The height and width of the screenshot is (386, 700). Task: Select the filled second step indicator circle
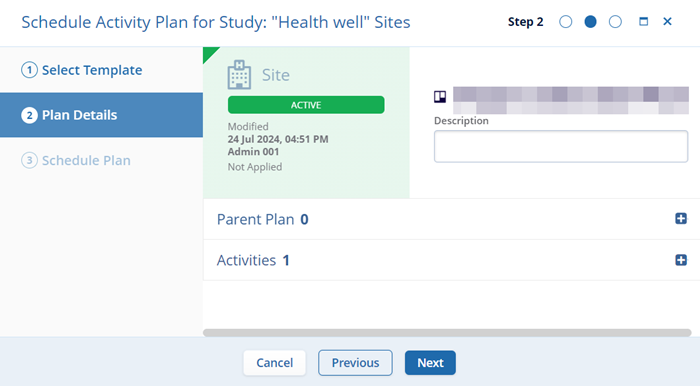tap(590, 21)
